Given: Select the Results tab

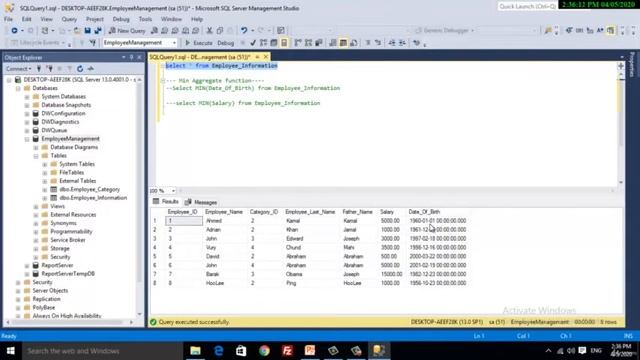Looking at the screenshot, I should click(166, 202).
